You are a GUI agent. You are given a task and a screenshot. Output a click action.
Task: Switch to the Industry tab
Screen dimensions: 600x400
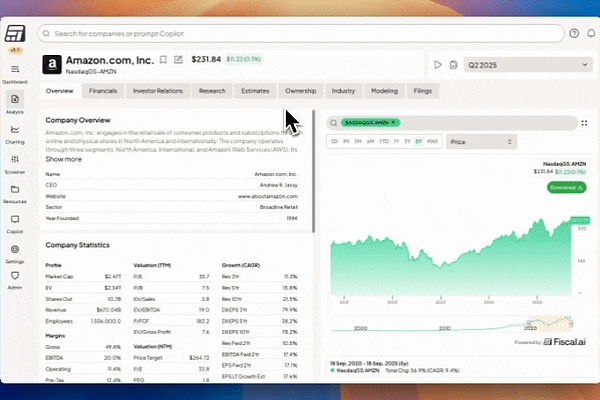(343, 91)
